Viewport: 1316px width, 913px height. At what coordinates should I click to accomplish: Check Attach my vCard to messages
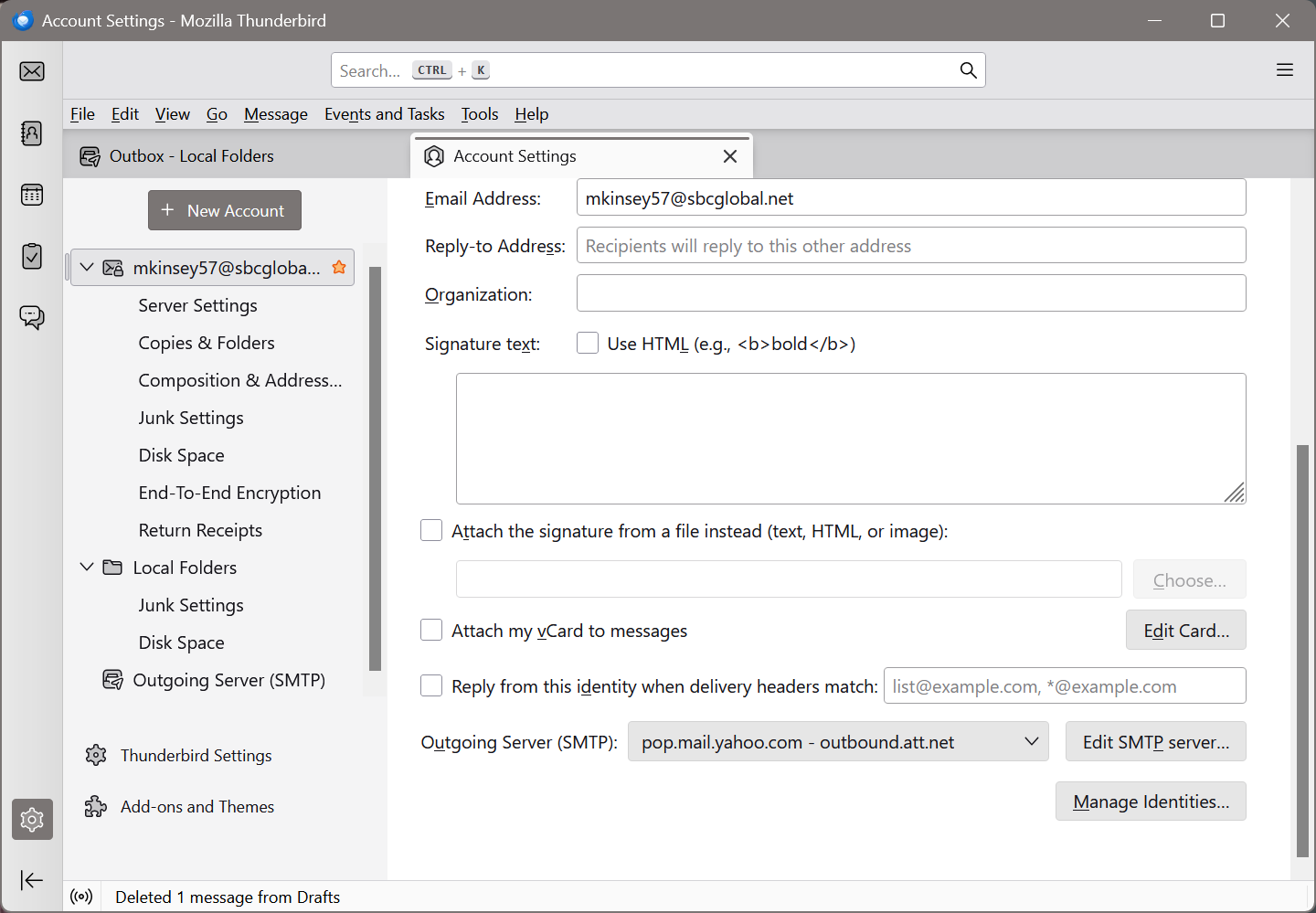pyautogui.click(x=431, y=631)
